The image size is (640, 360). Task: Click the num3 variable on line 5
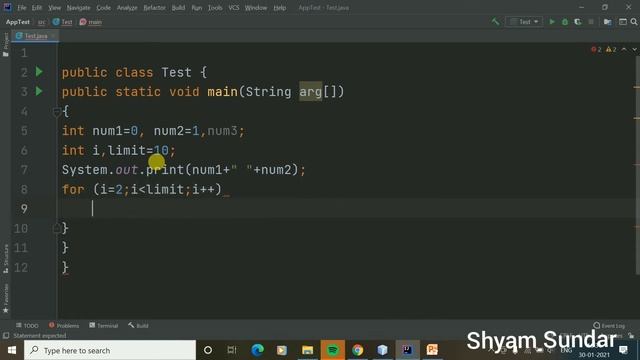click(222, 131)
